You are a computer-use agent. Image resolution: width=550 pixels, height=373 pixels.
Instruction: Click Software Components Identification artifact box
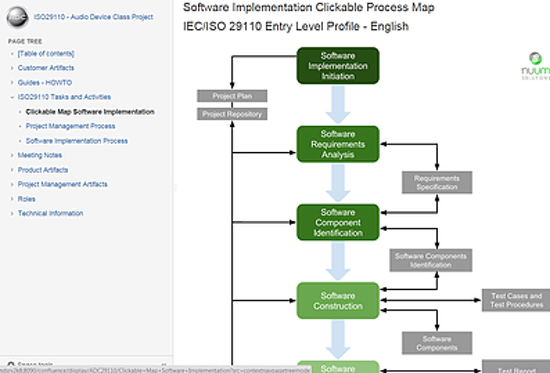[431, 260]
